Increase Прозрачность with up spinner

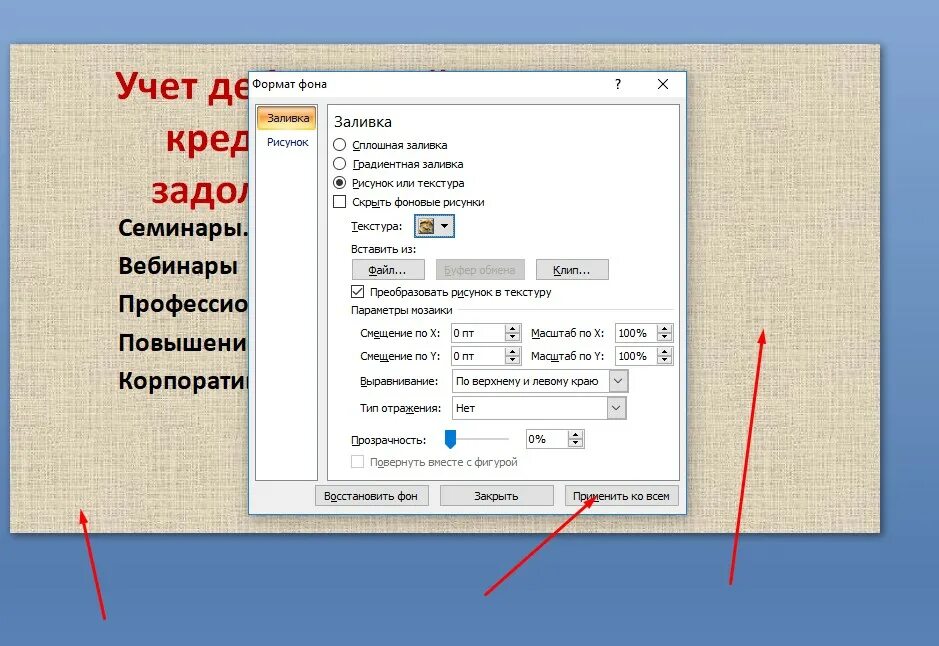[575, 435]
